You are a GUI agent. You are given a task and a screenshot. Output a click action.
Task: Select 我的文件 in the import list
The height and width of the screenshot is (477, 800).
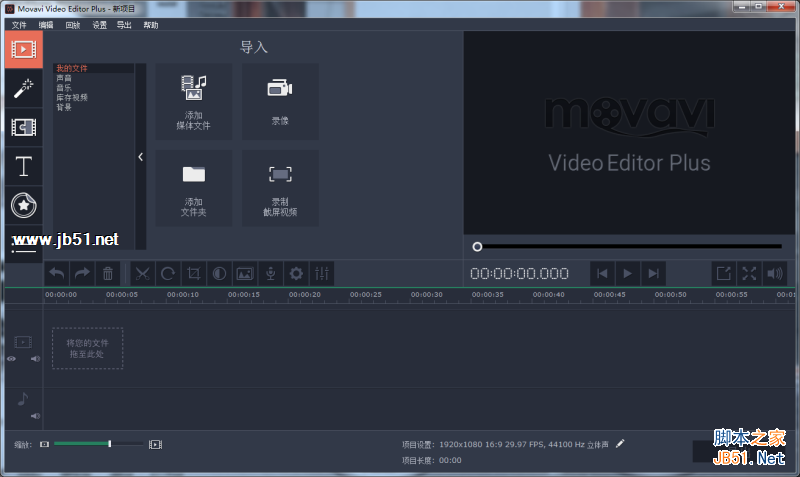click(93, 68)
